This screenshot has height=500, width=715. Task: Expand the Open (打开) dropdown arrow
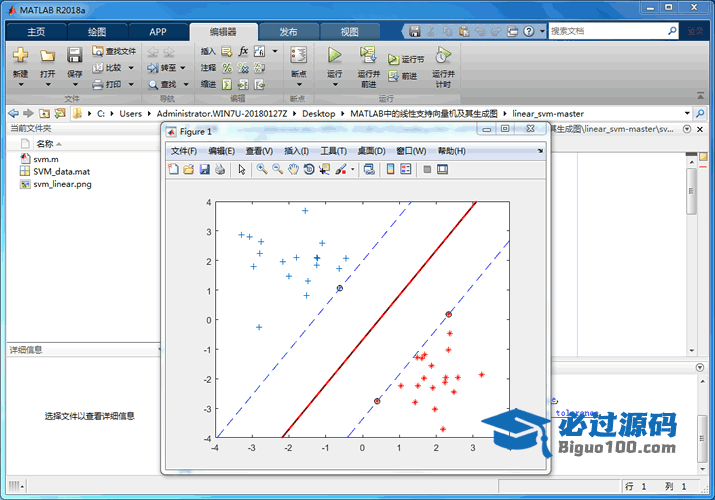[47, 84]
